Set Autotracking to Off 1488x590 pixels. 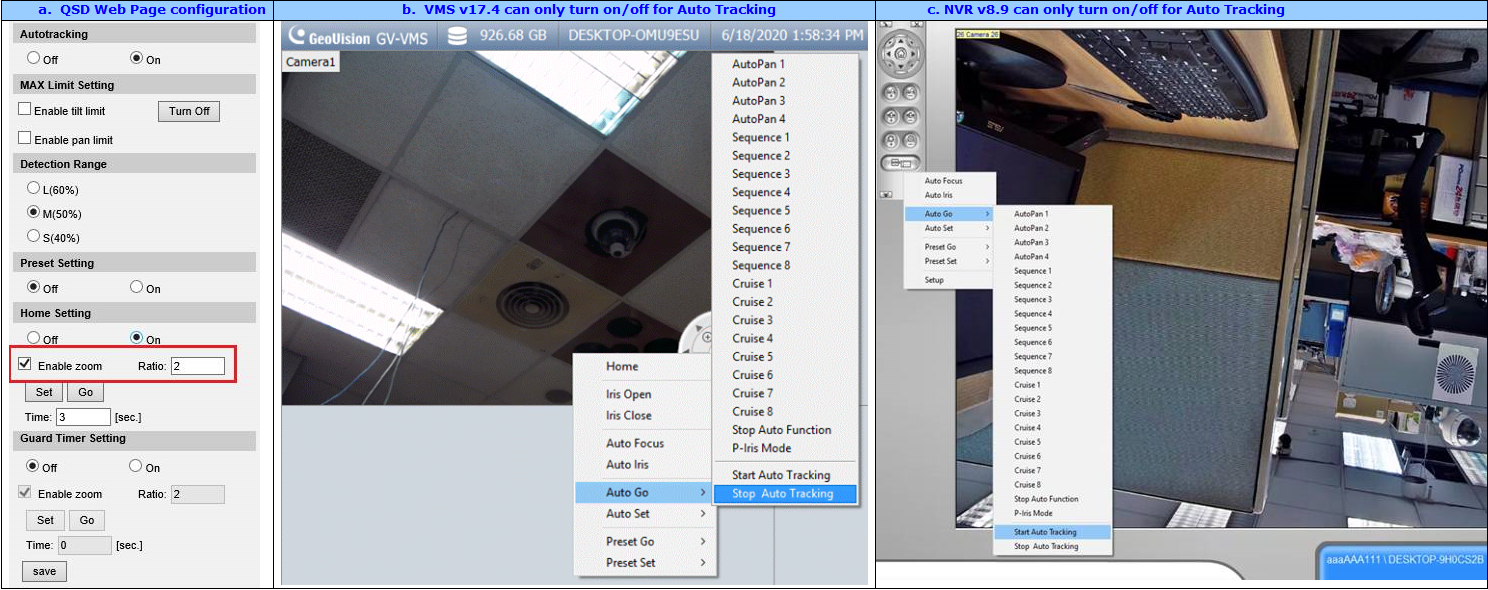(34, 58)
